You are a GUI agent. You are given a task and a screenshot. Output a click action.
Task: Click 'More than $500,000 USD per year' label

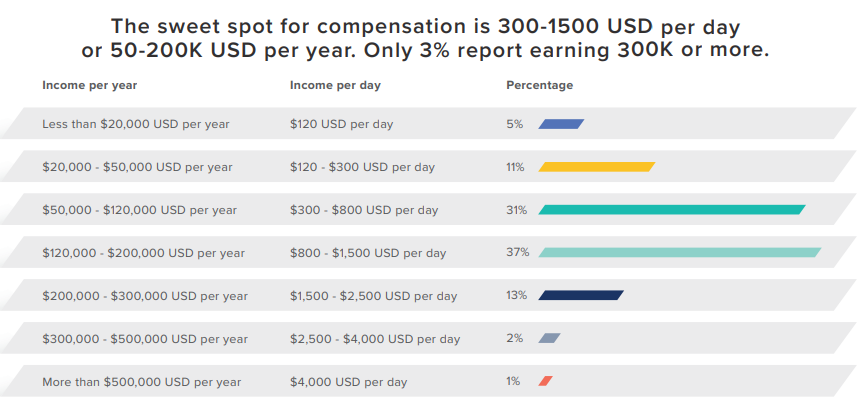(141, 382)
